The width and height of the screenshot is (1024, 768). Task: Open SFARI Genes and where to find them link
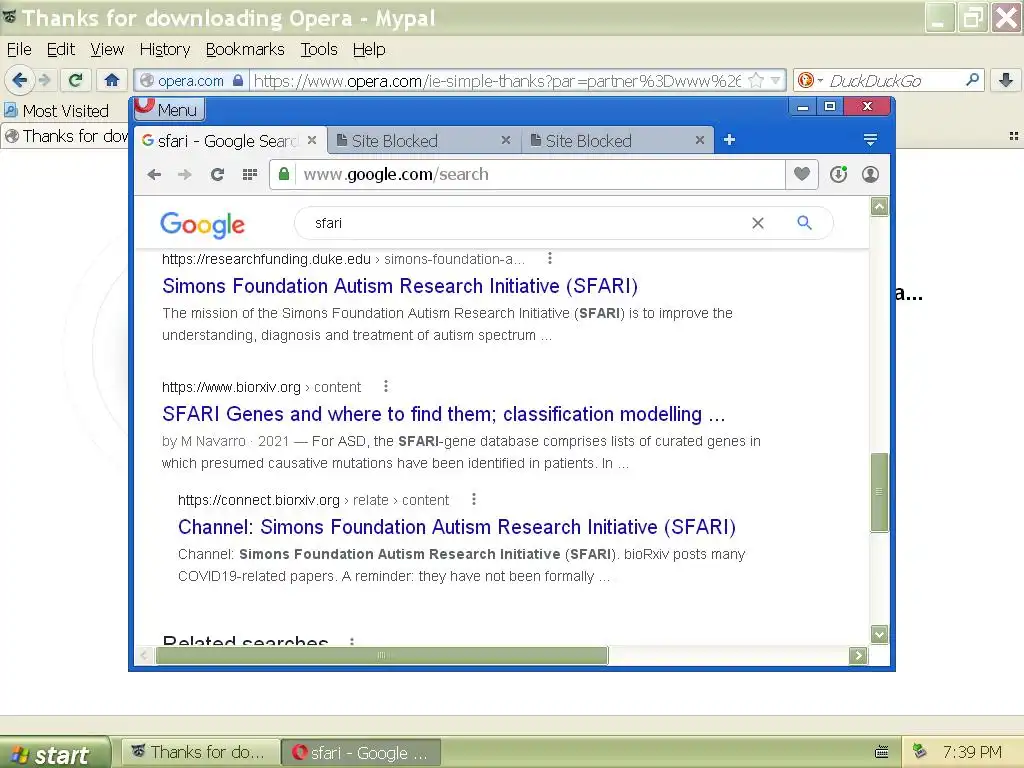pyautogui.click(x=443, y=414)
